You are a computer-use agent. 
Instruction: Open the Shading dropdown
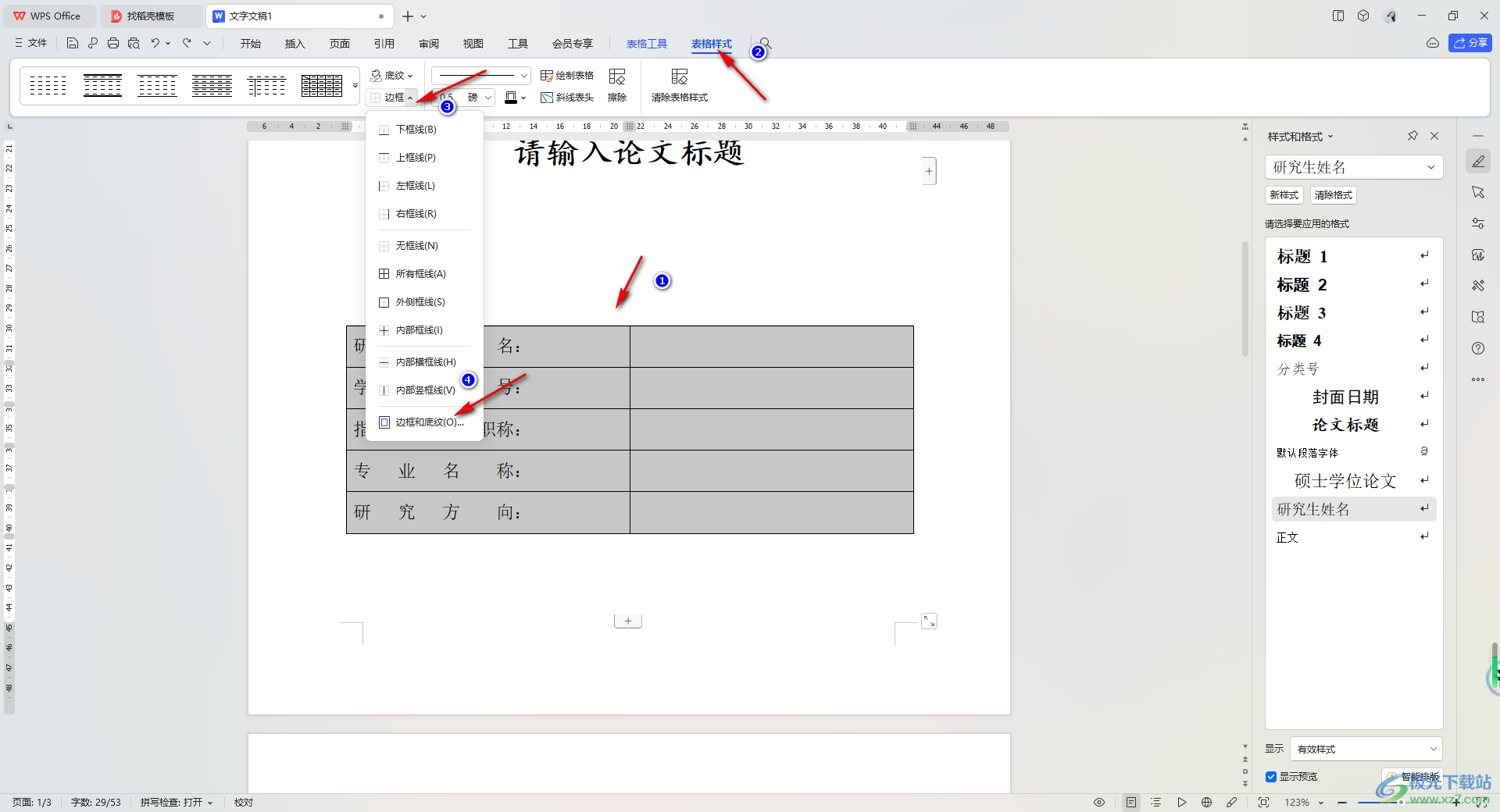391,76
